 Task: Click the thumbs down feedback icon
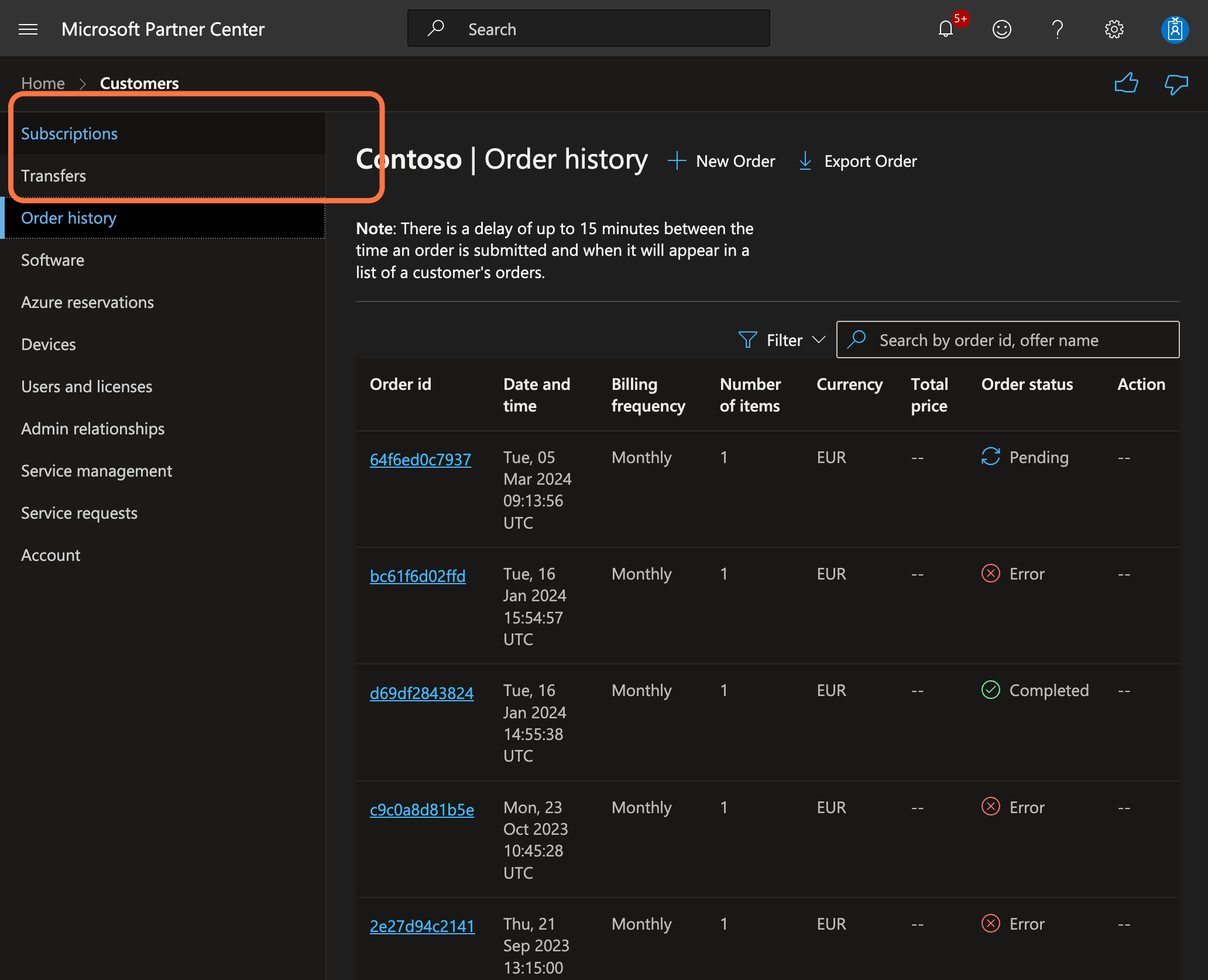(1176, 85)
